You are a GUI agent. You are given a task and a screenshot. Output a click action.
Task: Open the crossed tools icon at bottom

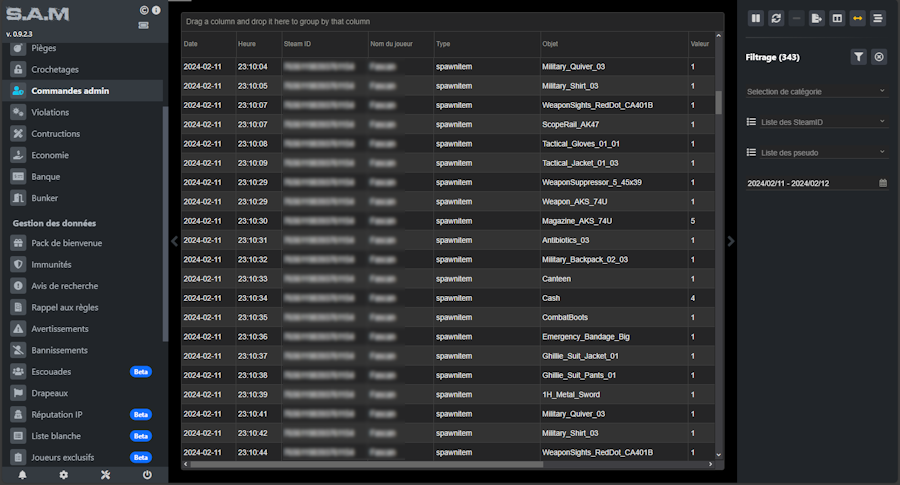pos(105,474)
